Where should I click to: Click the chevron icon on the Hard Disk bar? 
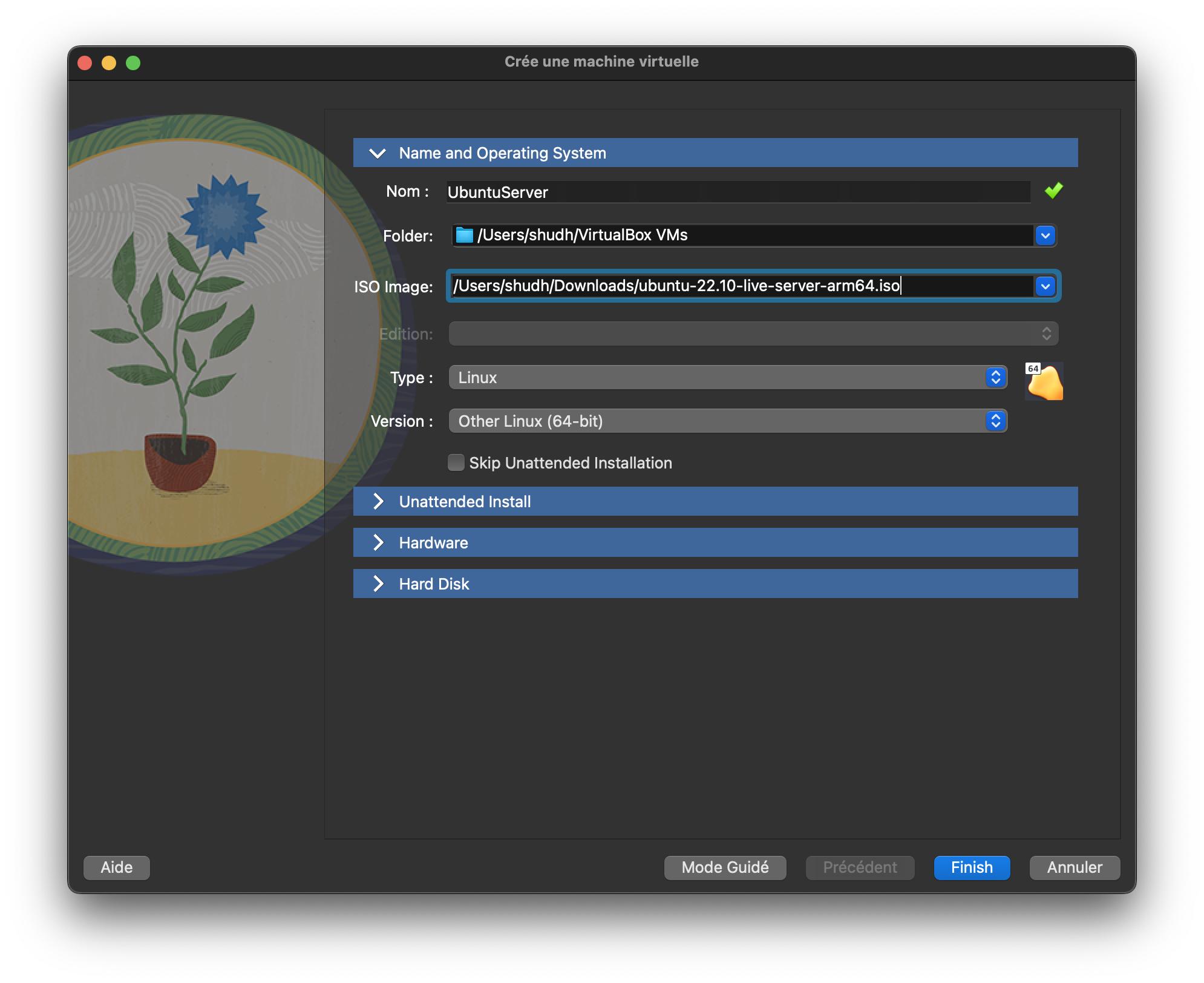[379, 584]
